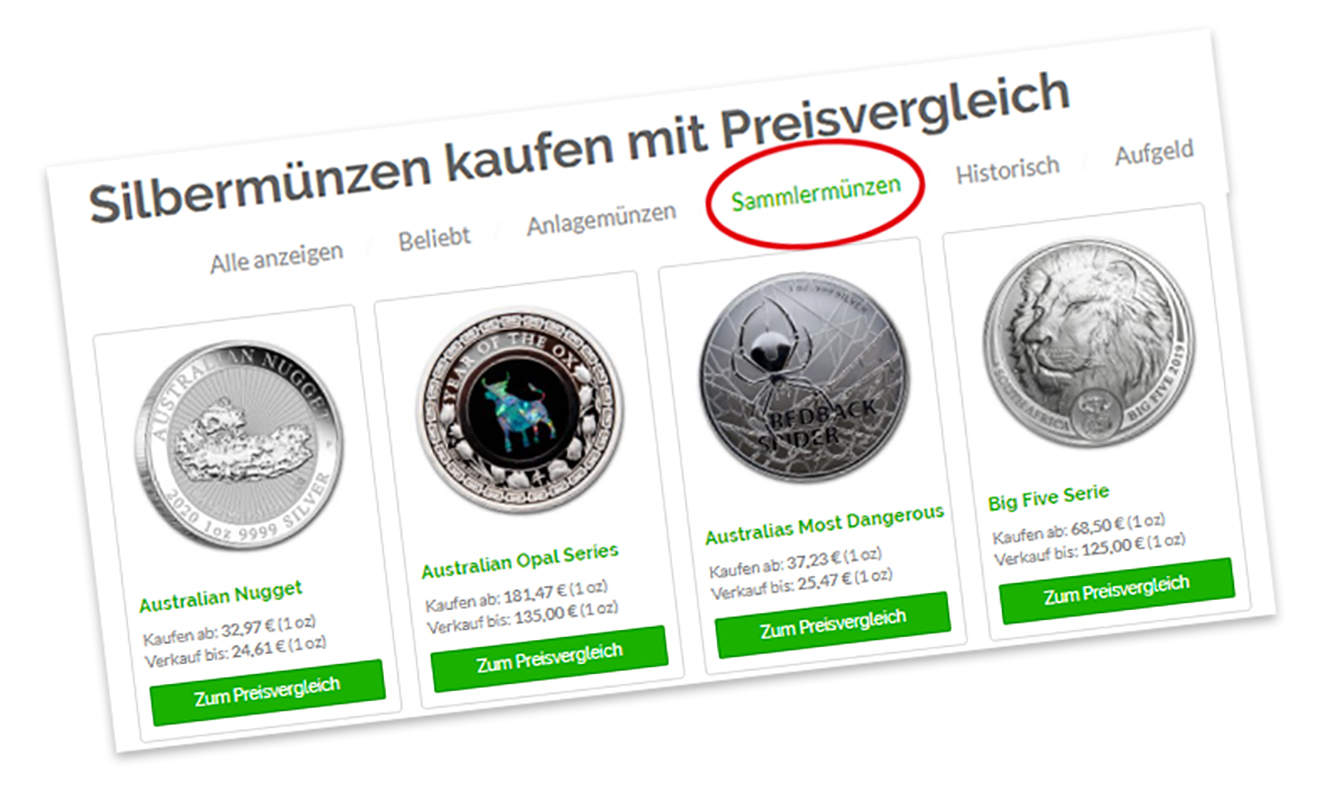Show the Anlagemünzen category
The width and height of the screenshot is (1323, 788).
601,220
